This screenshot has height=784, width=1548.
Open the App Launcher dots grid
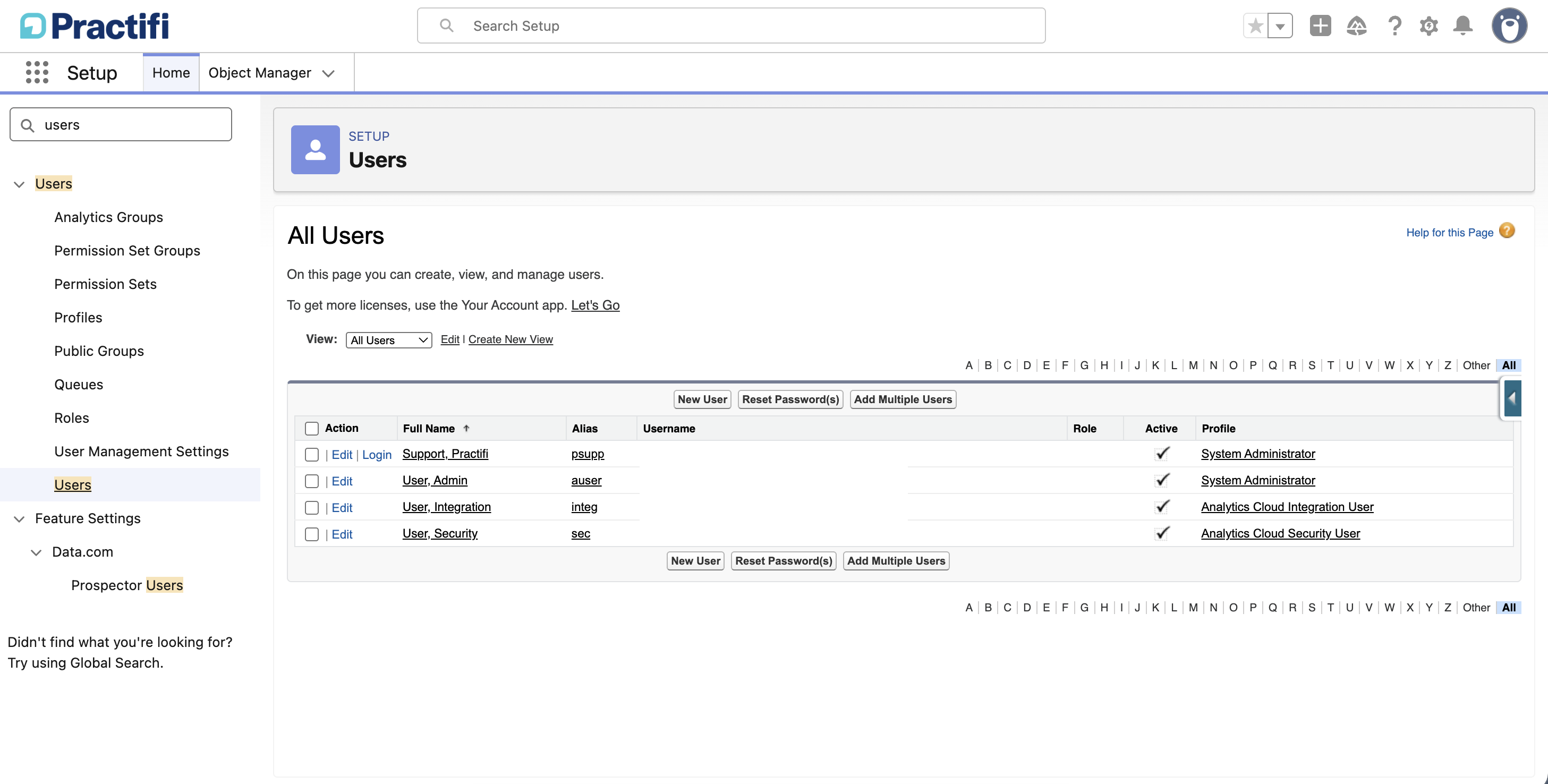(x=37, y=73)
